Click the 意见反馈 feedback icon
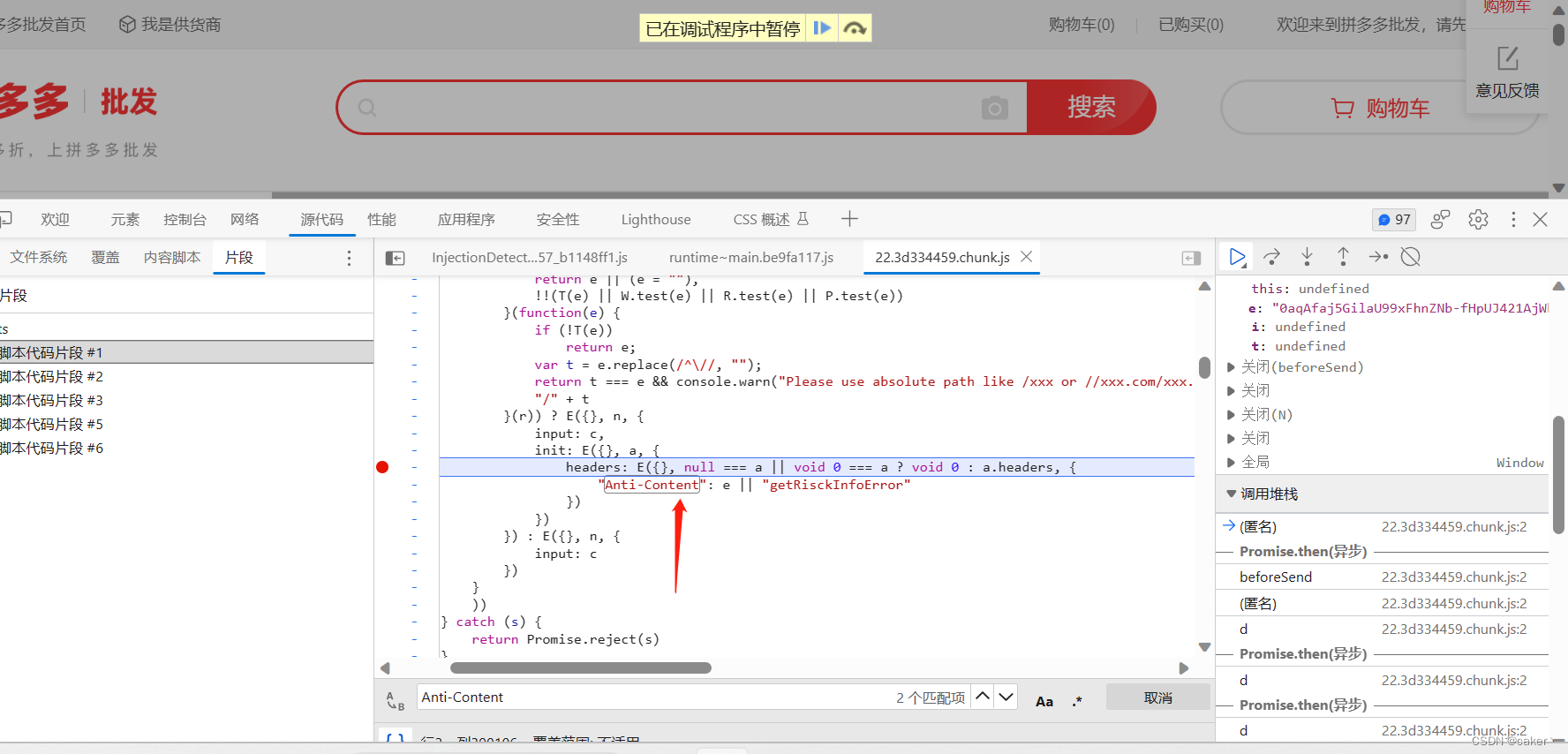The width and height of the screenshot is (1568, 754). coord(1507,59)
